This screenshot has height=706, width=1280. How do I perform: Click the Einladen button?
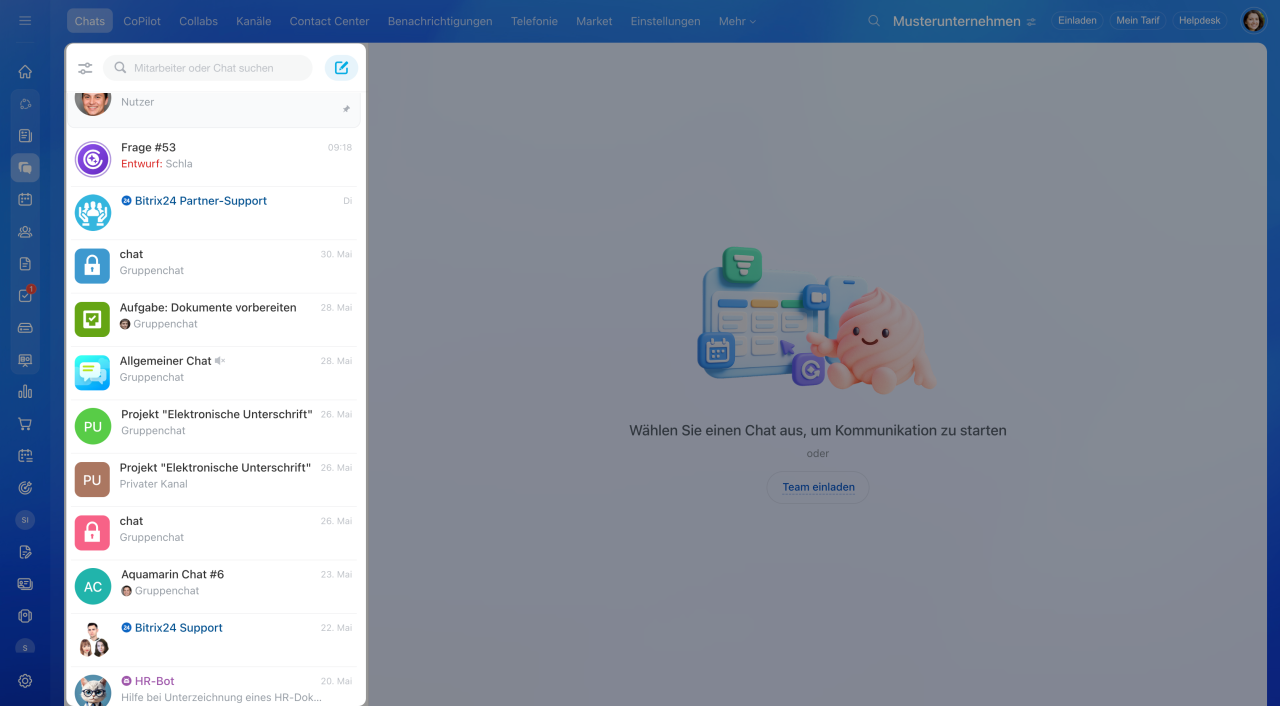tap(1077, 21)
